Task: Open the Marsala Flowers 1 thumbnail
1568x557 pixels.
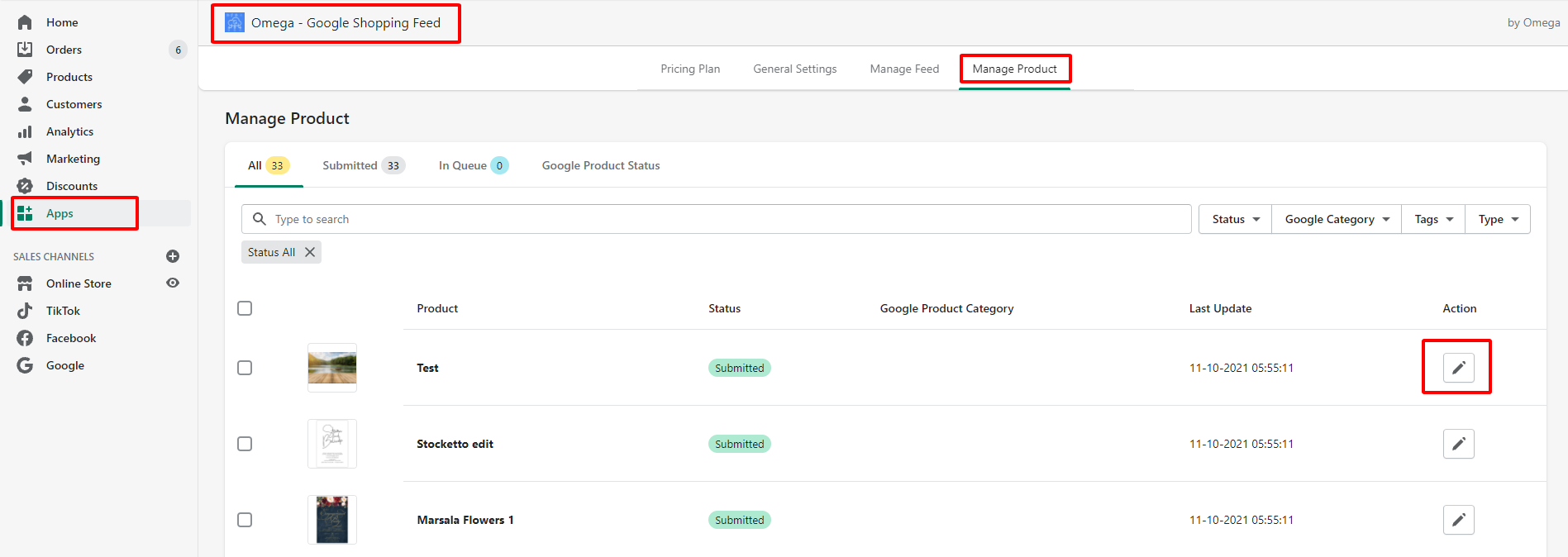Action: (x=332, y=520)
